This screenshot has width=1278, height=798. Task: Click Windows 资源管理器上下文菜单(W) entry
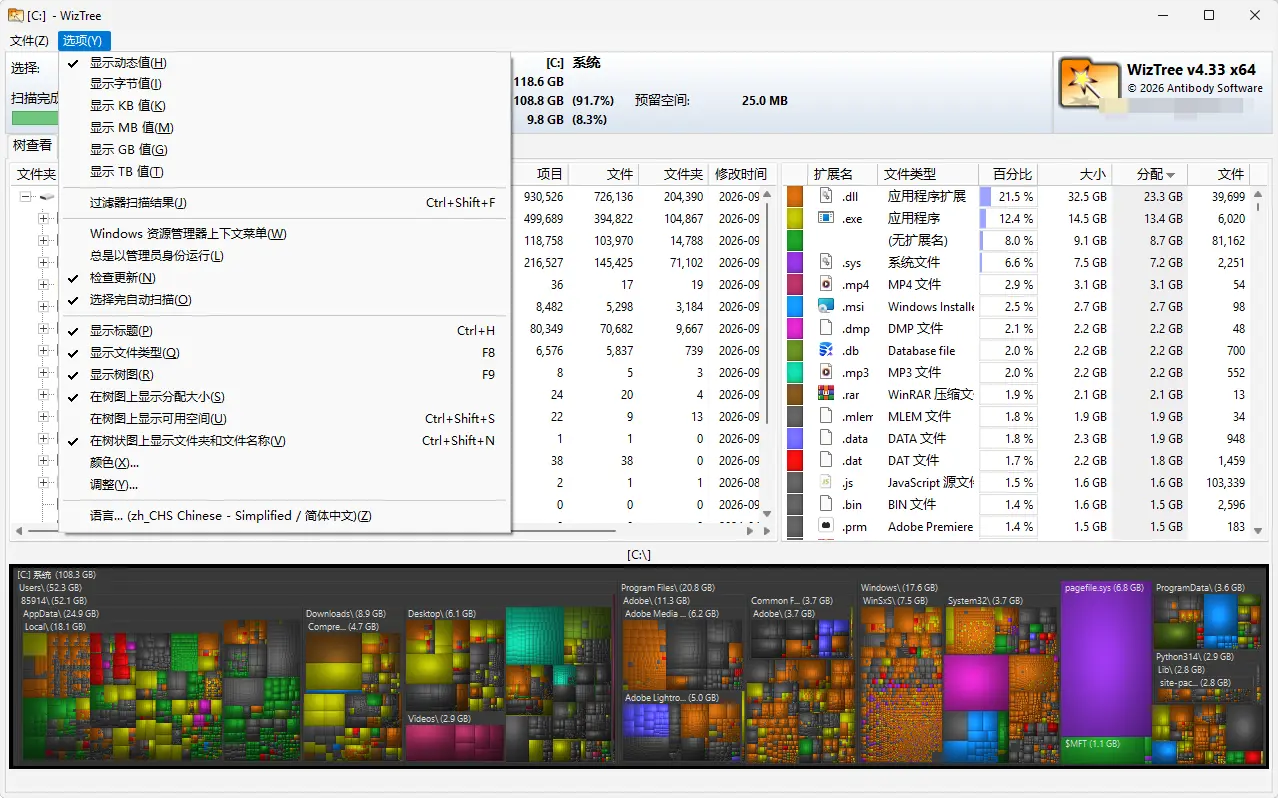point(285,234)
